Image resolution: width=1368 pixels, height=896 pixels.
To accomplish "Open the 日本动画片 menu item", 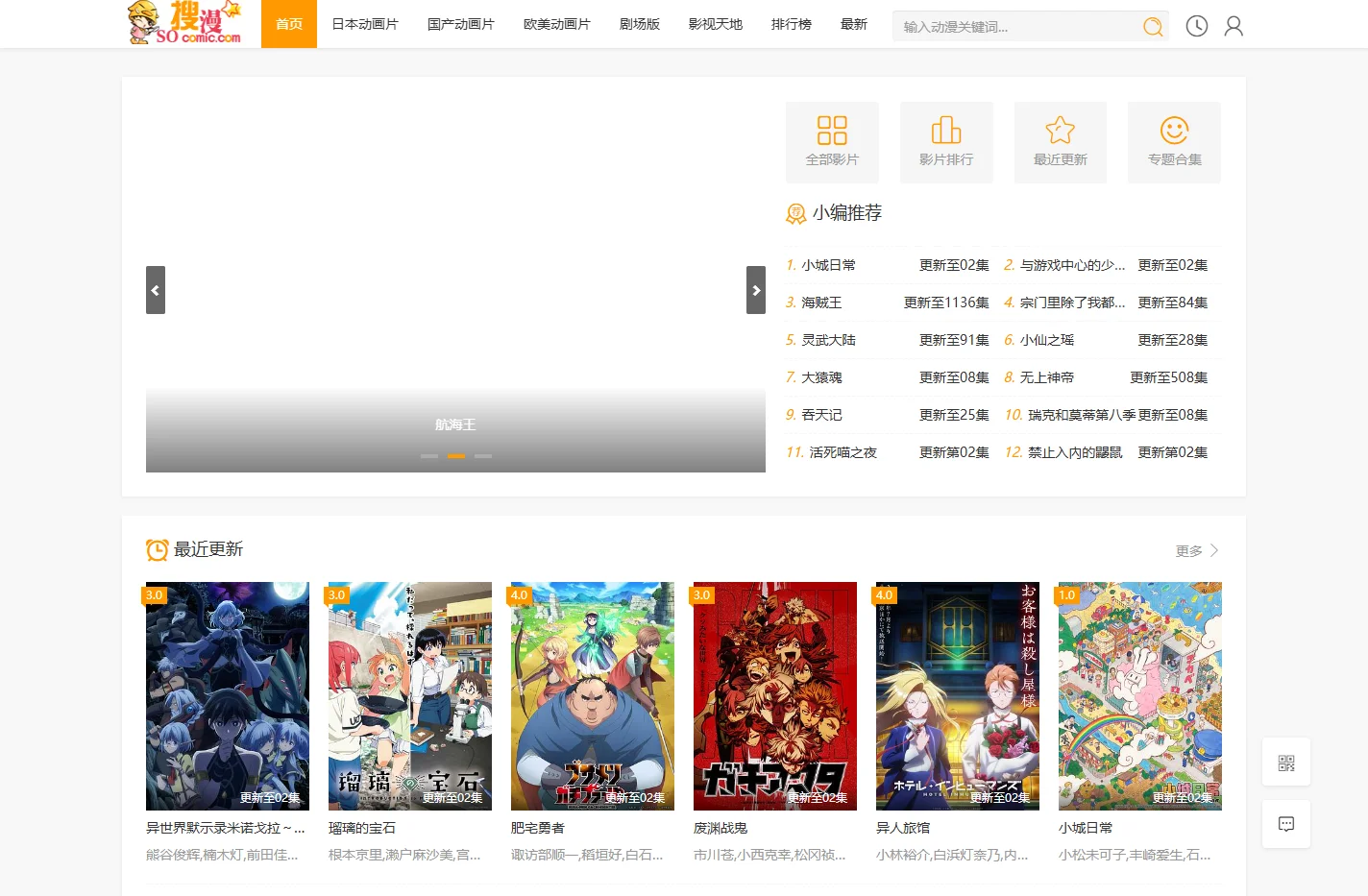I will pyautogui.click(x=365, y=24).
